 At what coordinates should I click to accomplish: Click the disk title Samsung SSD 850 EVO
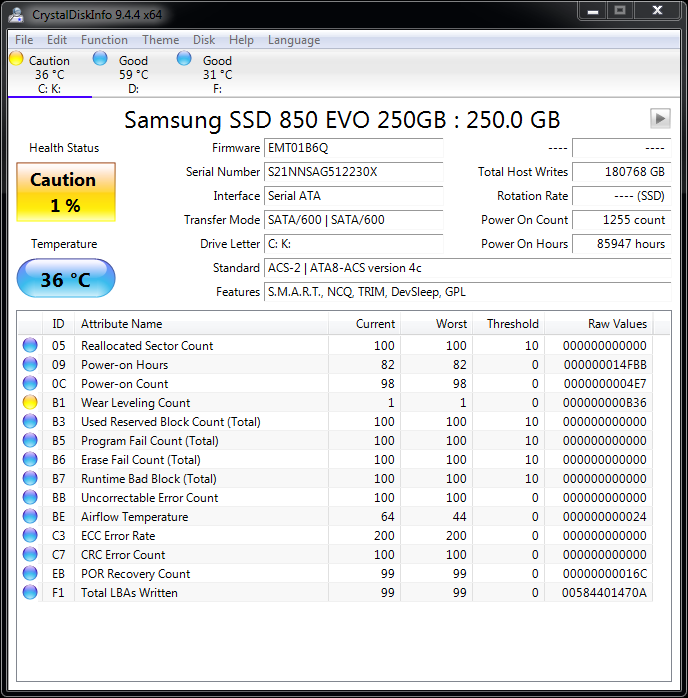click(x=342, y=119)
